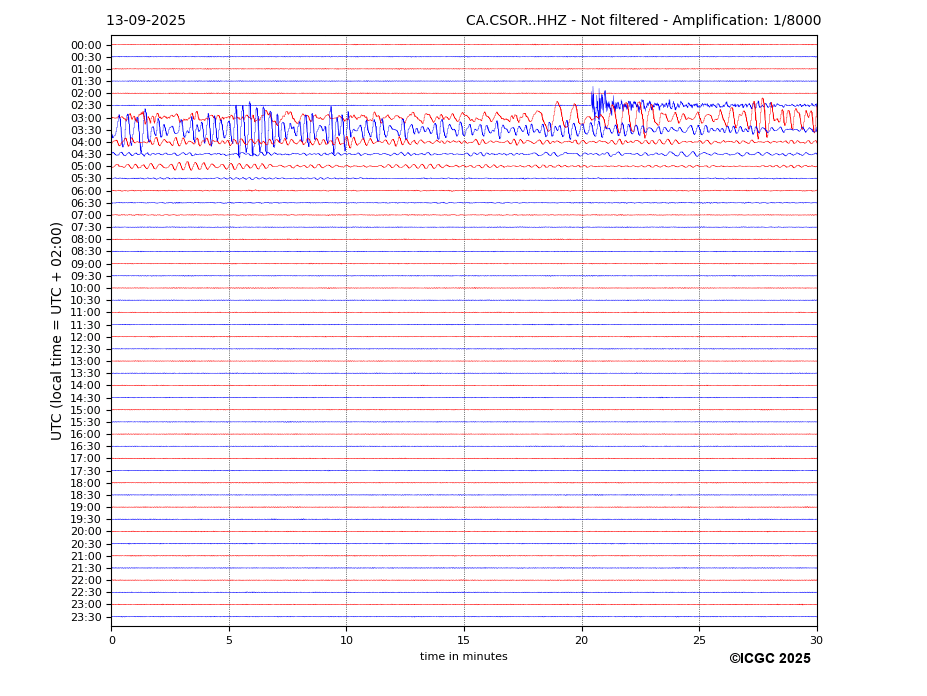Pick the 03:30 row time label
927x696 pixels.
click(86, 130)
